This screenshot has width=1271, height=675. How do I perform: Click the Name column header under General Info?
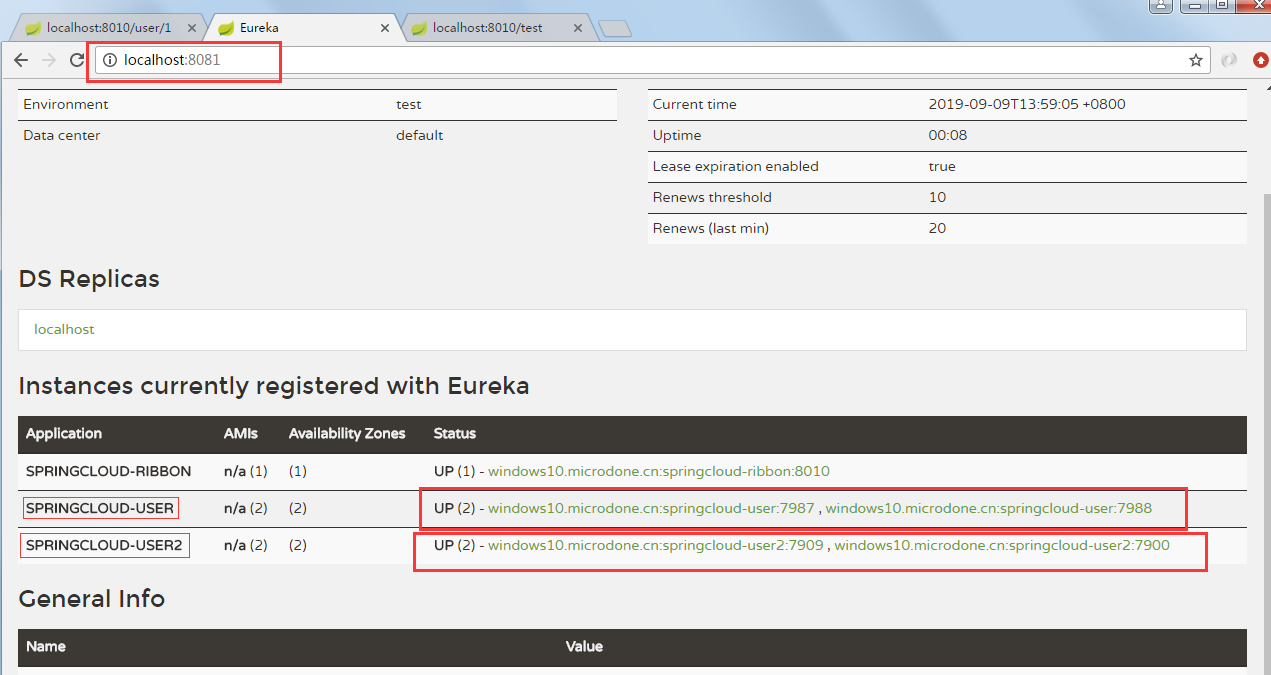(46, 646)
